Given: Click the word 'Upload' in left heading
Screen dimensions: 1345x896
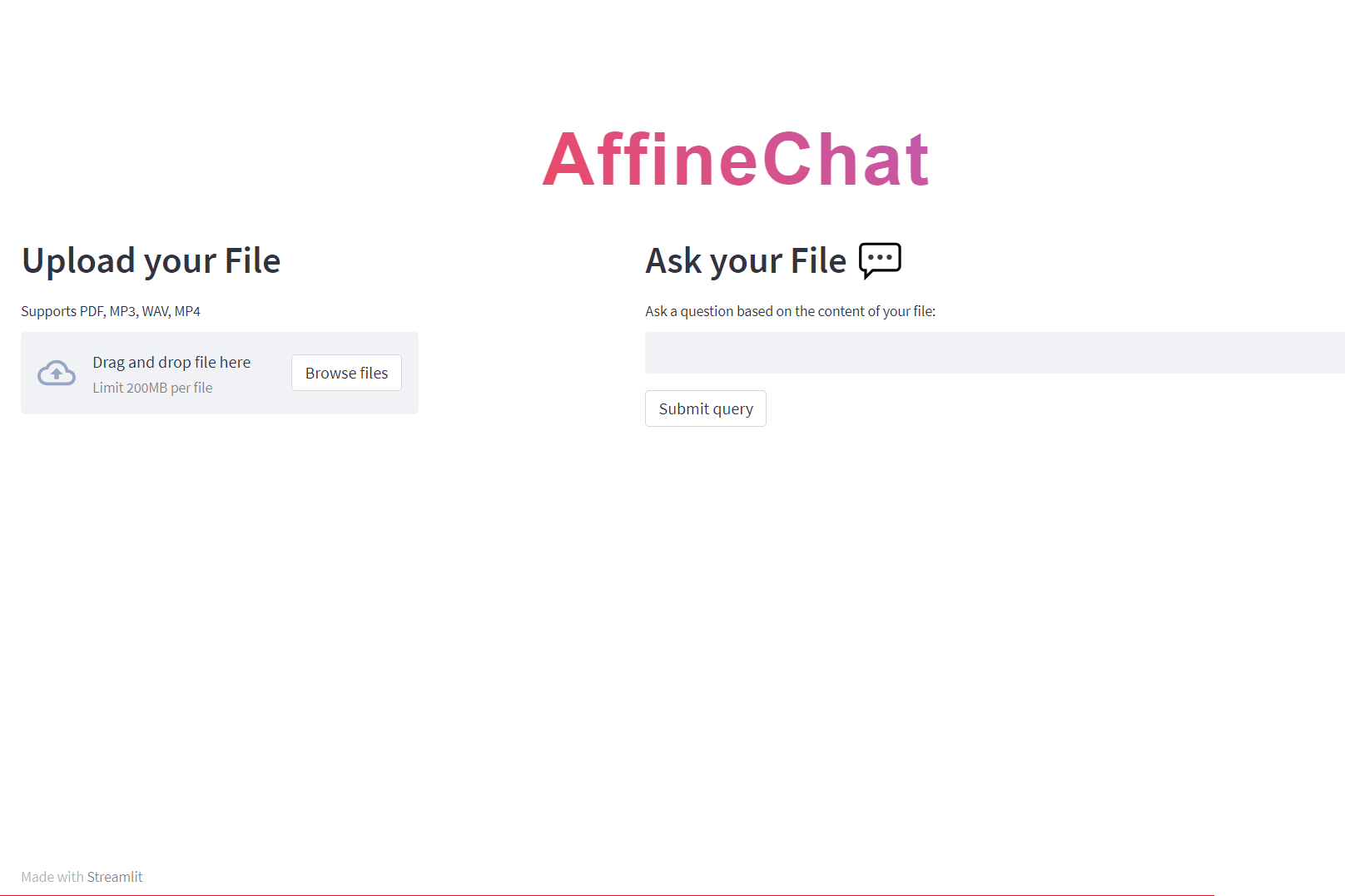Looking at the screenshot, I should pos(78,261).
